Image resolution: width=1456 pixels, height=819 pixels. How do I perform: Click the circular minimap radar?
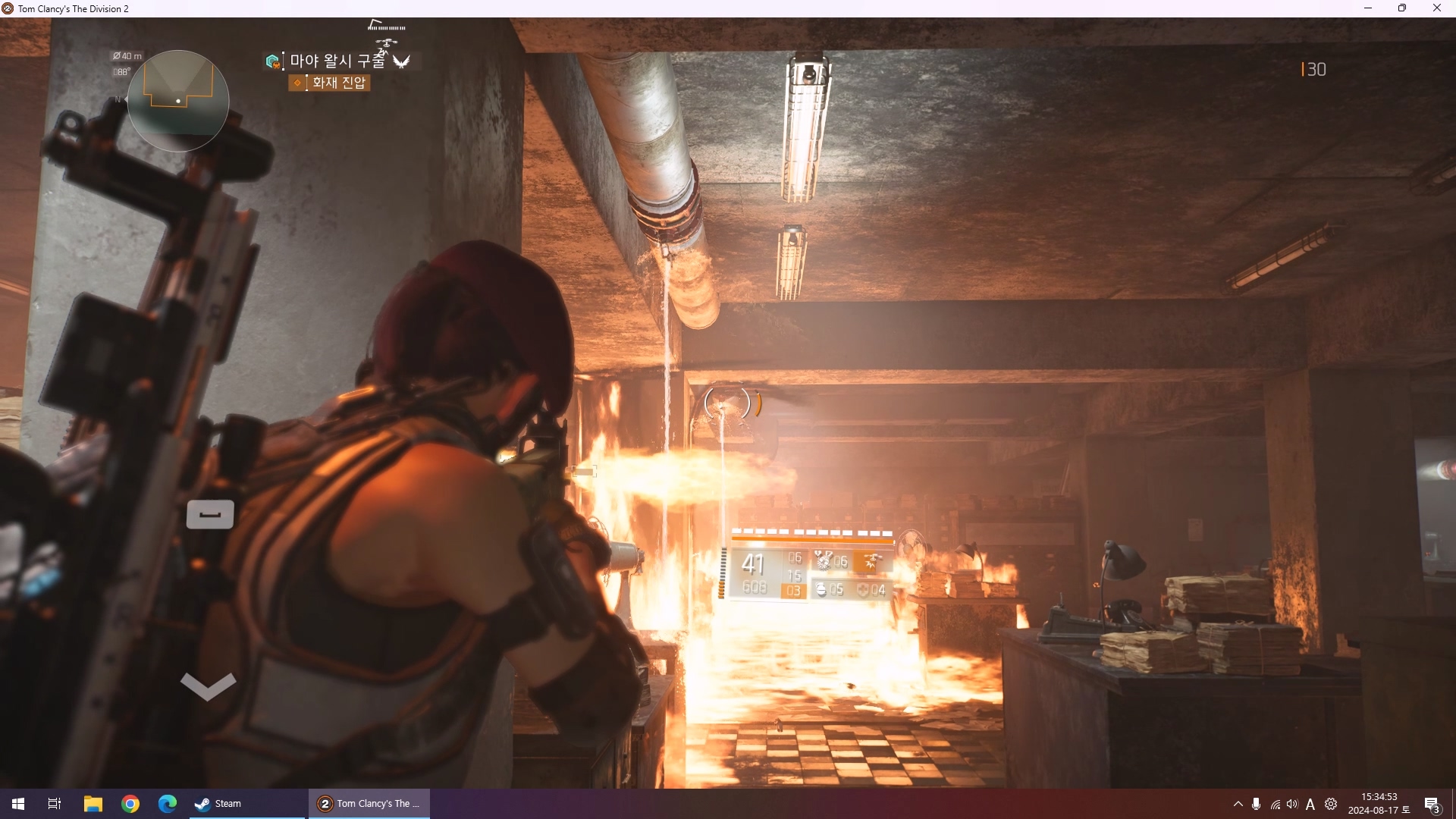coord(177,100)
